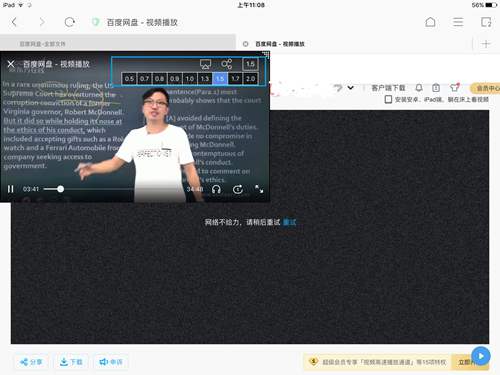Go forward with the browser forward arrow
The width and height of the screenshot is (500, 375).
click(42, 22)
